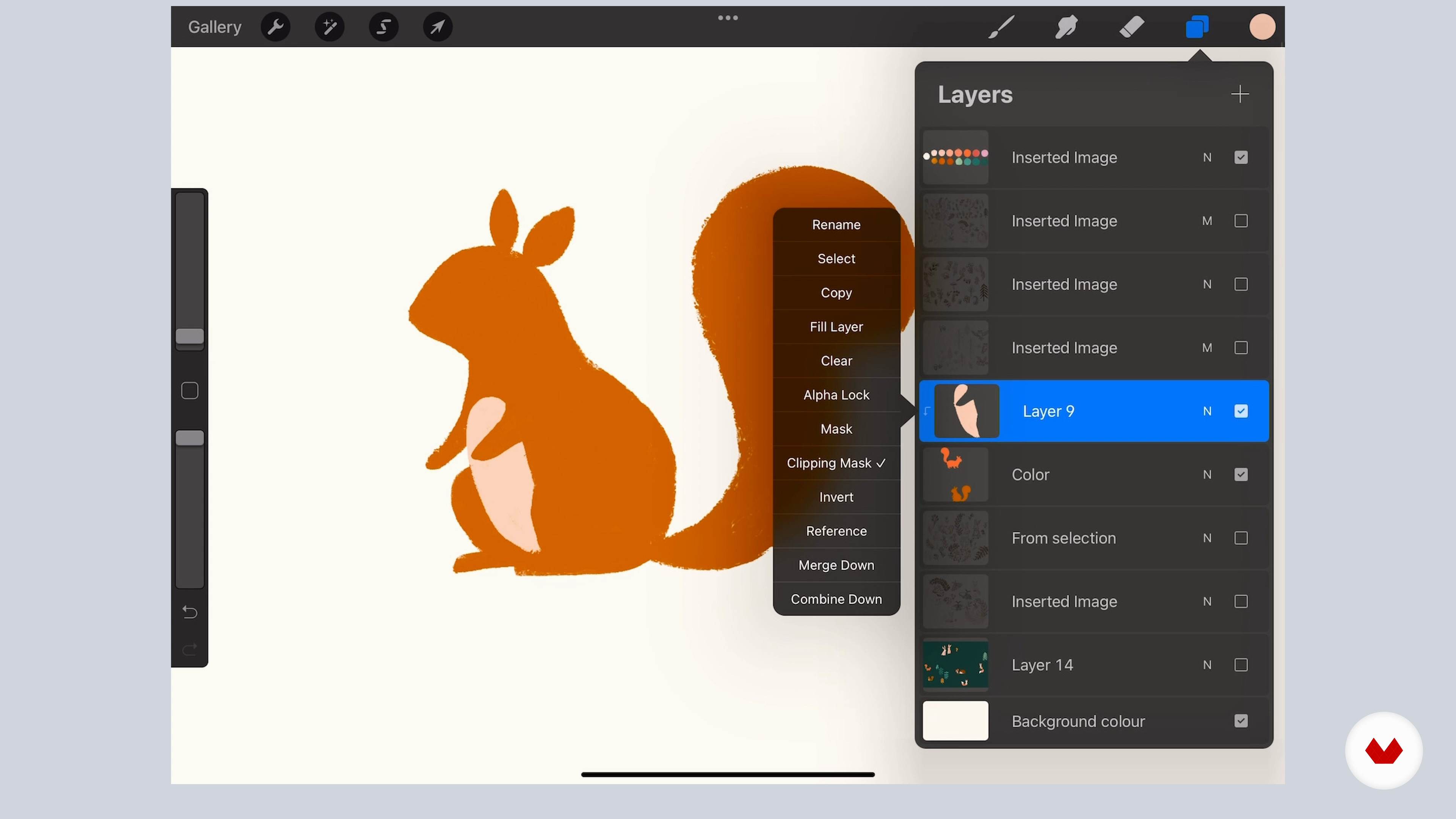Viewport: 1456px width, 819px height.
Task: Choose Combine Down option
Action: pos(836,599)
